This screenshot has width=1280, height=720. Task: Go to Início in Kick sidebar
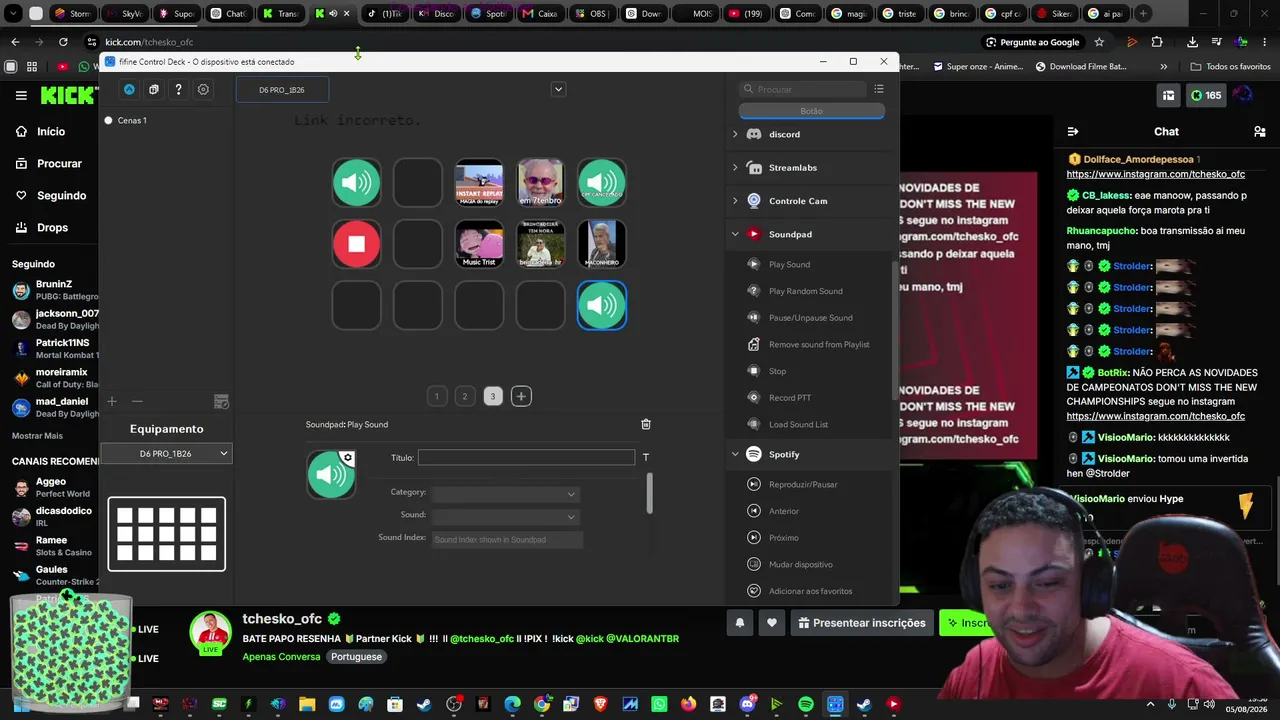[51, 132]
